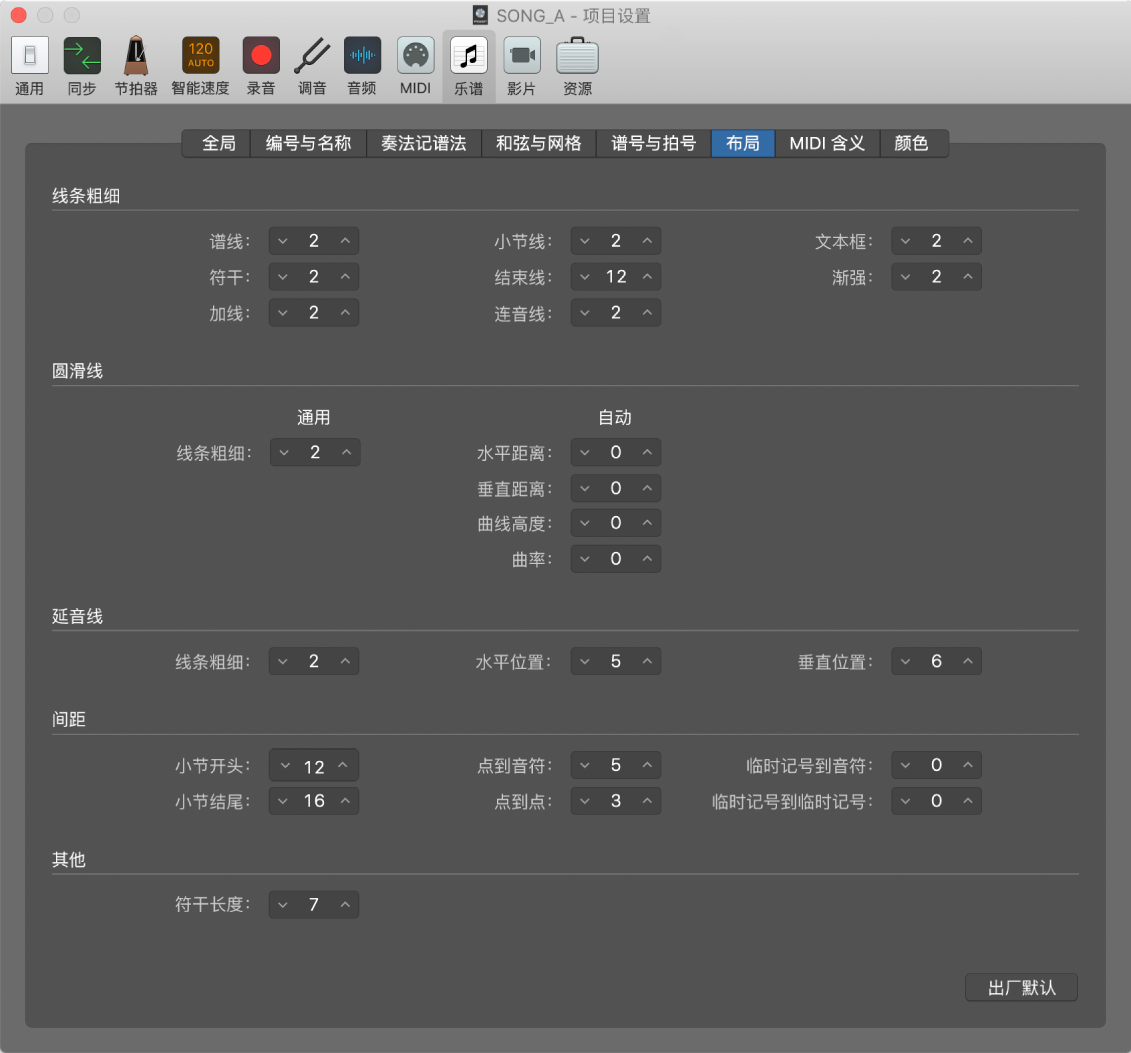This screenshot has height=1053, width=1131.
Task: Increase 圆滑线 slur 线条粗细 value
Action: 347,453
